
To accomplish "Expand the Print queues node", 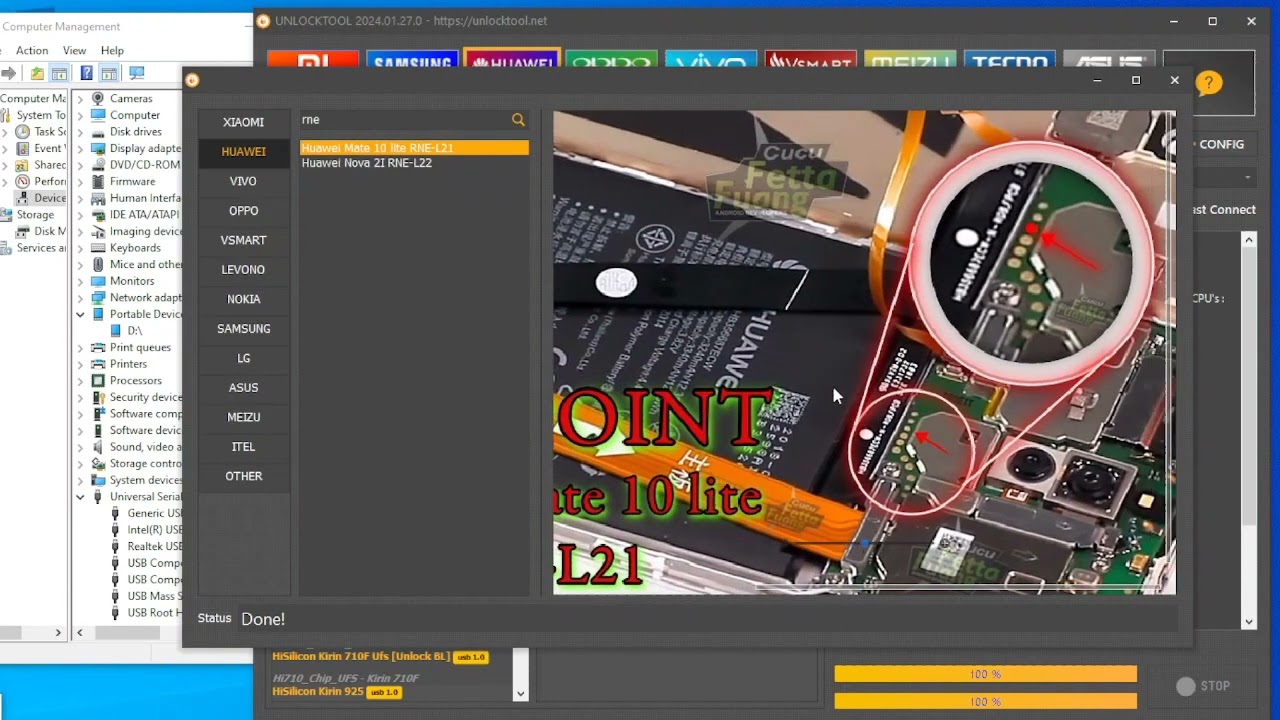I will (x=80, y=347).
